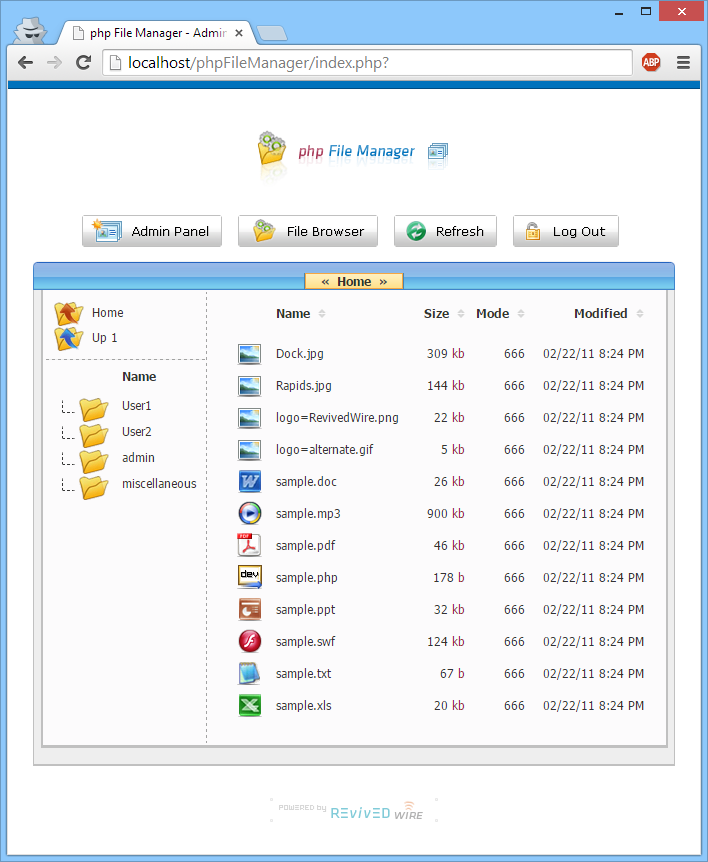The width and height of the screenshot is (708, 862).
Task: Click the Excel icon next to sample.xls
Action: click(249, 706)
